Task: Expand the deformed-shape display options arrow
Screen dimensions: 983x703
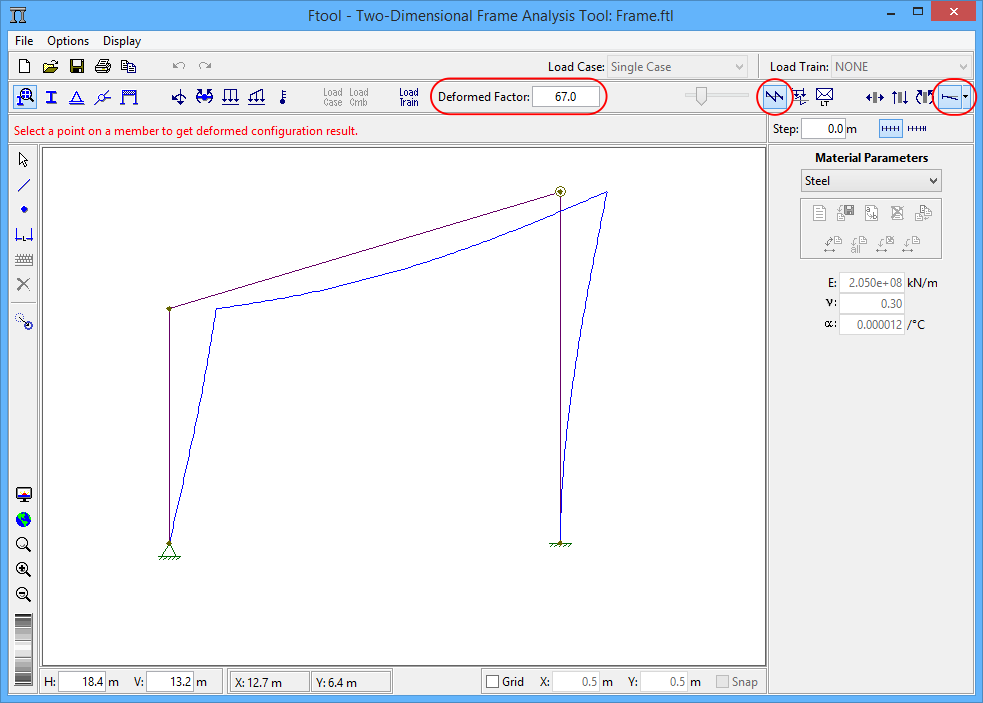Action: coord(966,97)
